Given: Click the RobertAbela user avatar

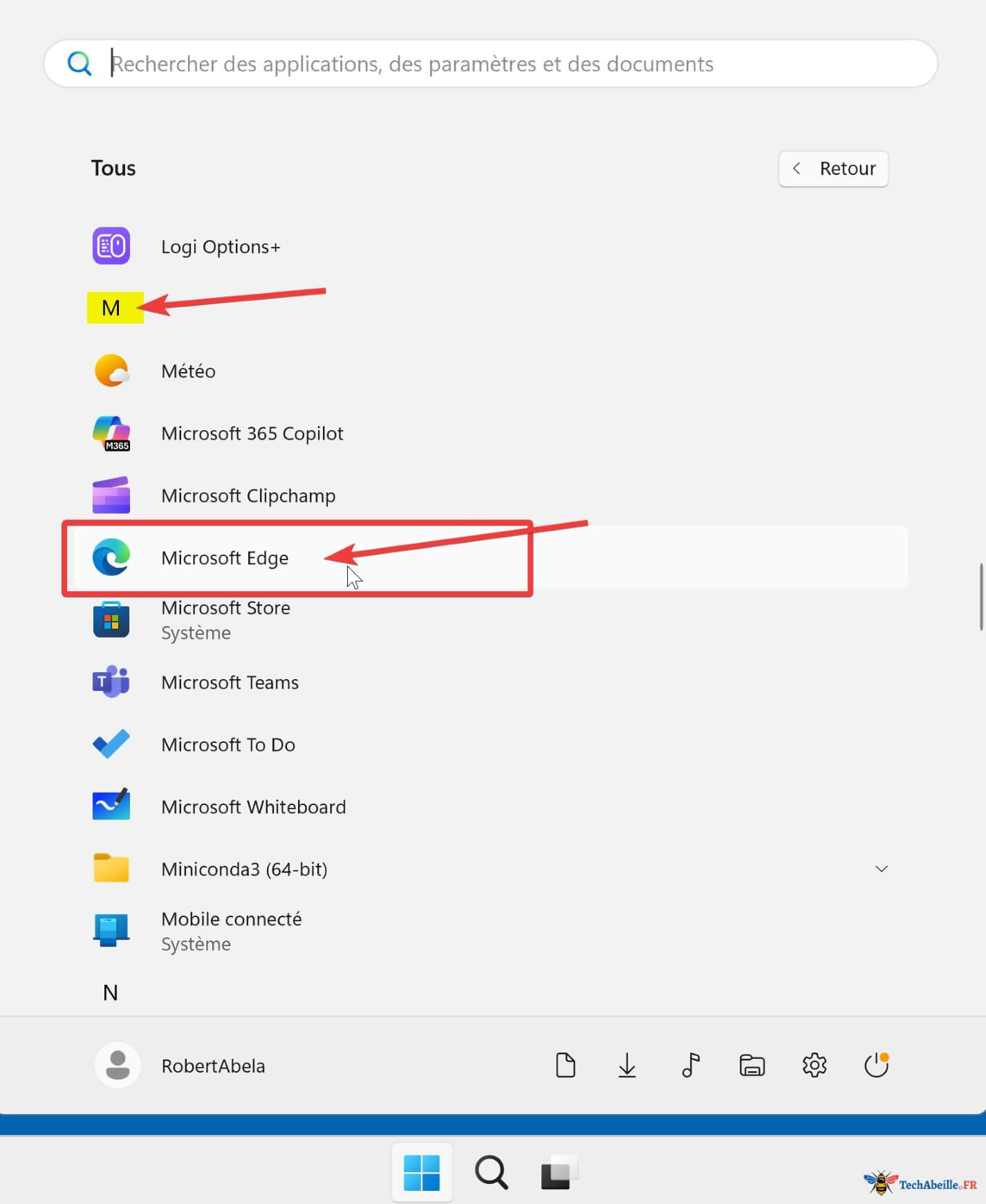Looking at the screenshot, I should [118, 1065].
